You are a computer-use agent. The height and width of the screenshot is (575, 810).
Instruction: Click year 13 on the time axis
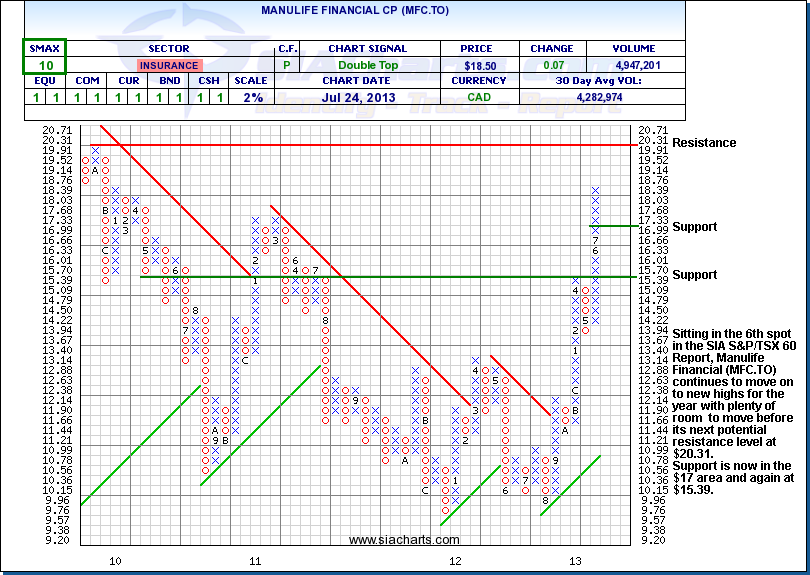pos(575,561)
